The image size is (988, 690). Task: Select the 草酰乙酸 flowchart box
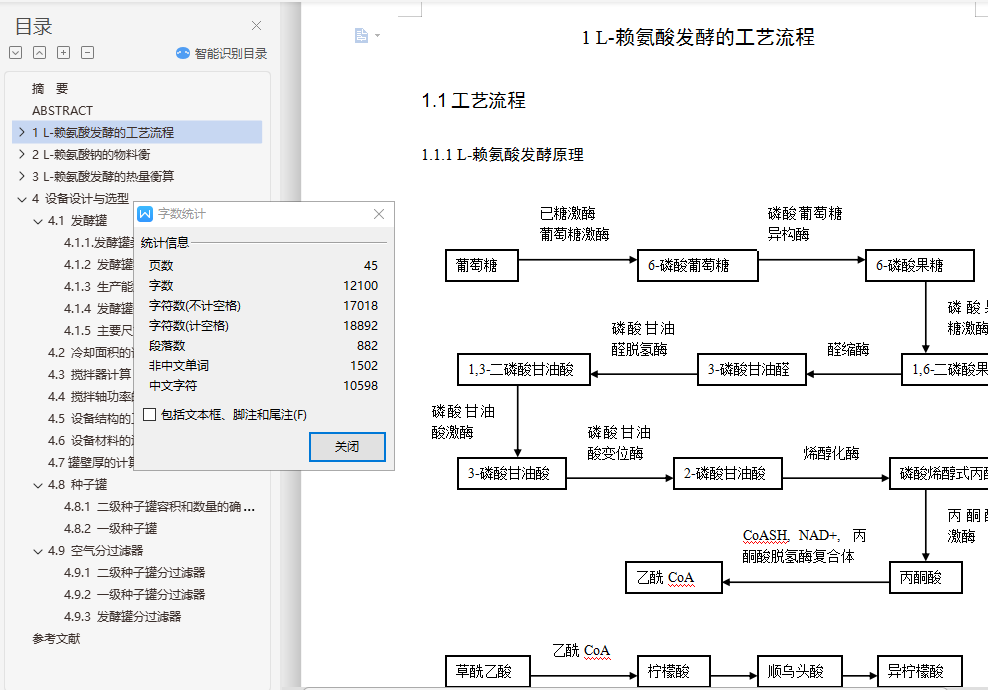click(x=488, y=671)
